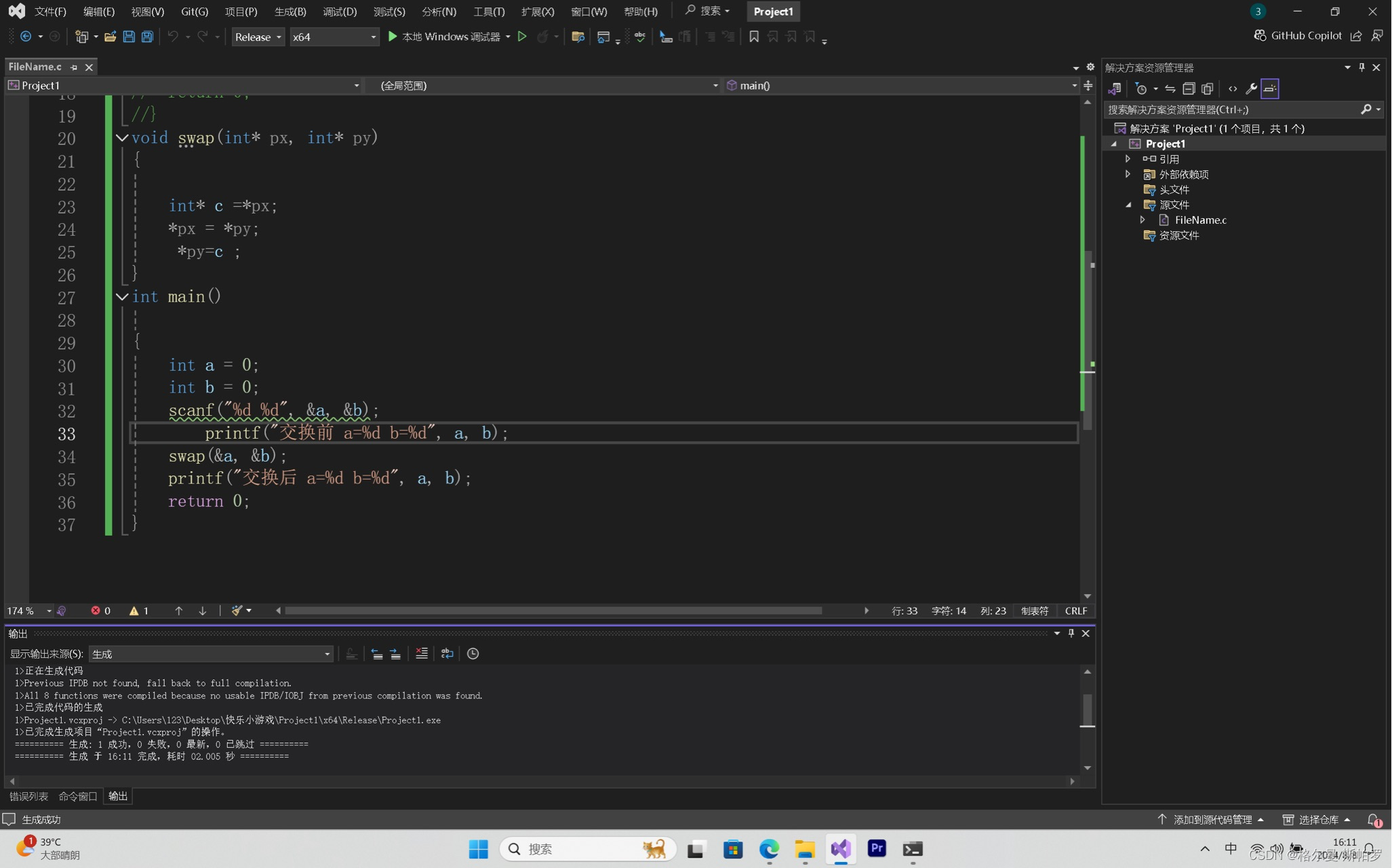Image resolution: width=1392 pixels, height=868 pixels.
Task: Expand the 外部依赖项 tree node
Action: pyautogui.click(x=1128, y=174)
